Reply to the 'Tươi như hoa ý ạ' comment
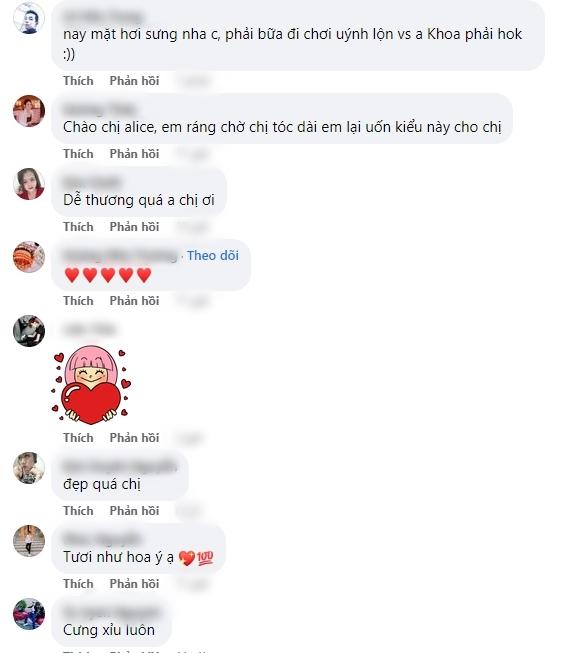 134,584
